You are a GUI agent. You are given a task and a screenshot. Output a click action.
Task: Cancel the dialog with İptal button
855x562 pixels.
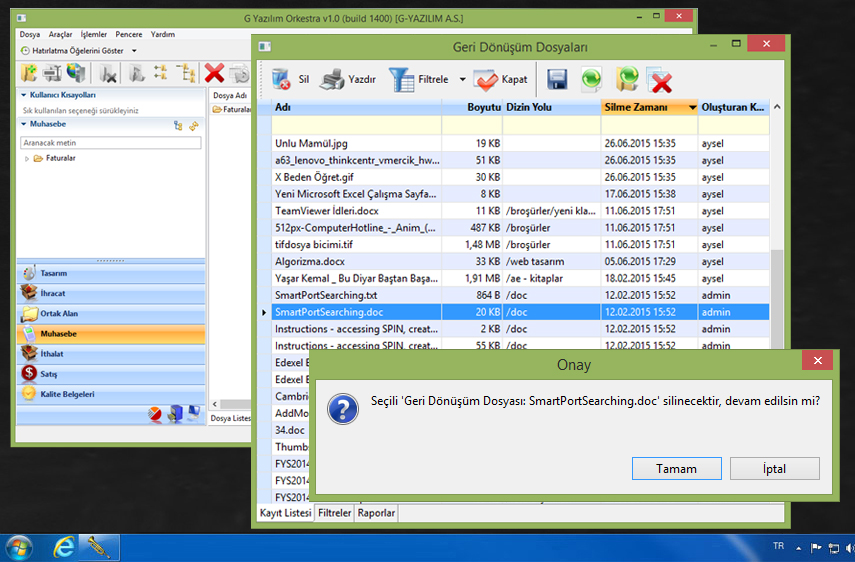click(774, 468)
